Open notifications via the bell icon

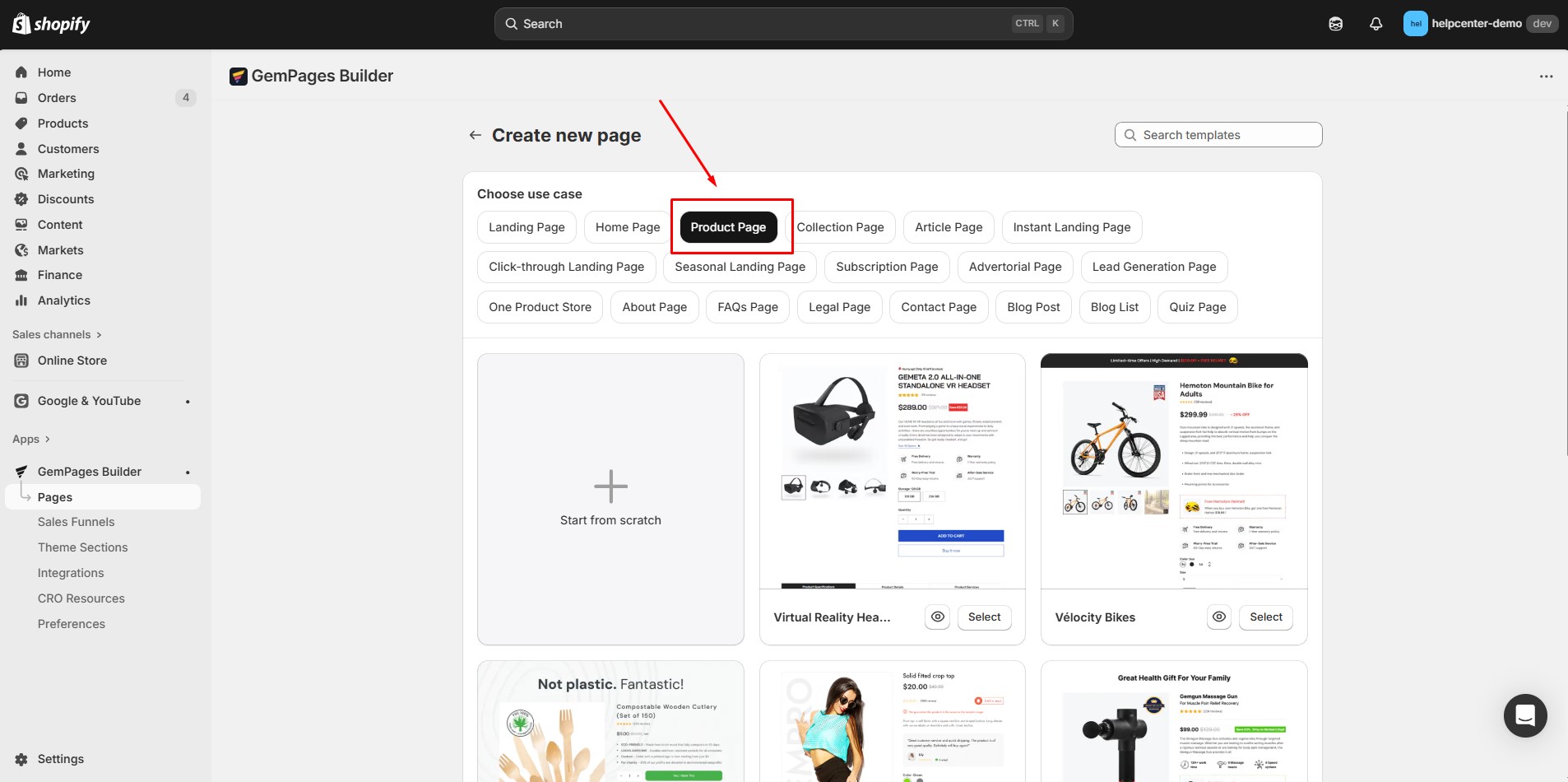(x=1375, y=23)
